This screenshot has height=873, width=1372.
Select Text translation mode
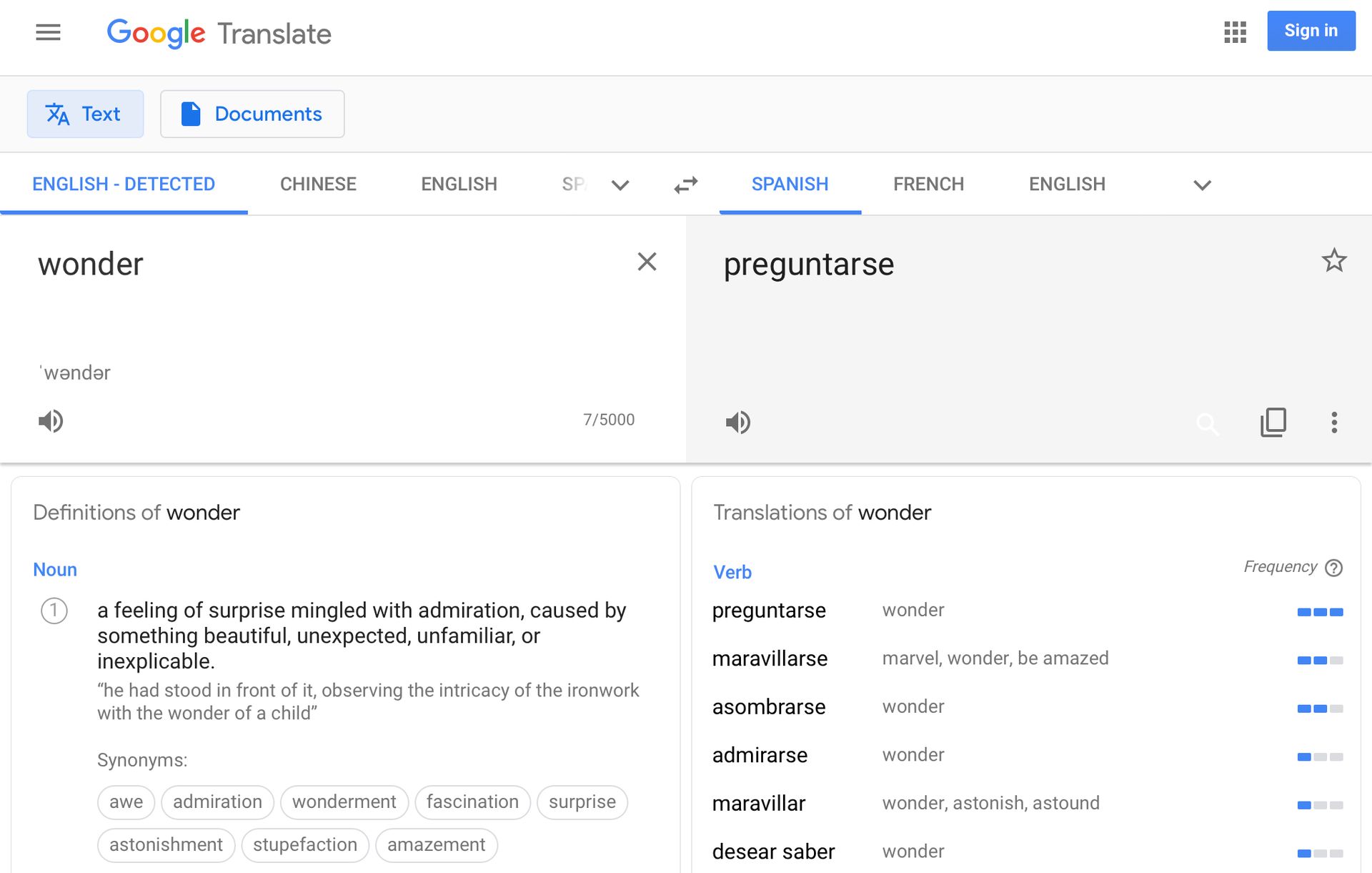pos(85,114)
